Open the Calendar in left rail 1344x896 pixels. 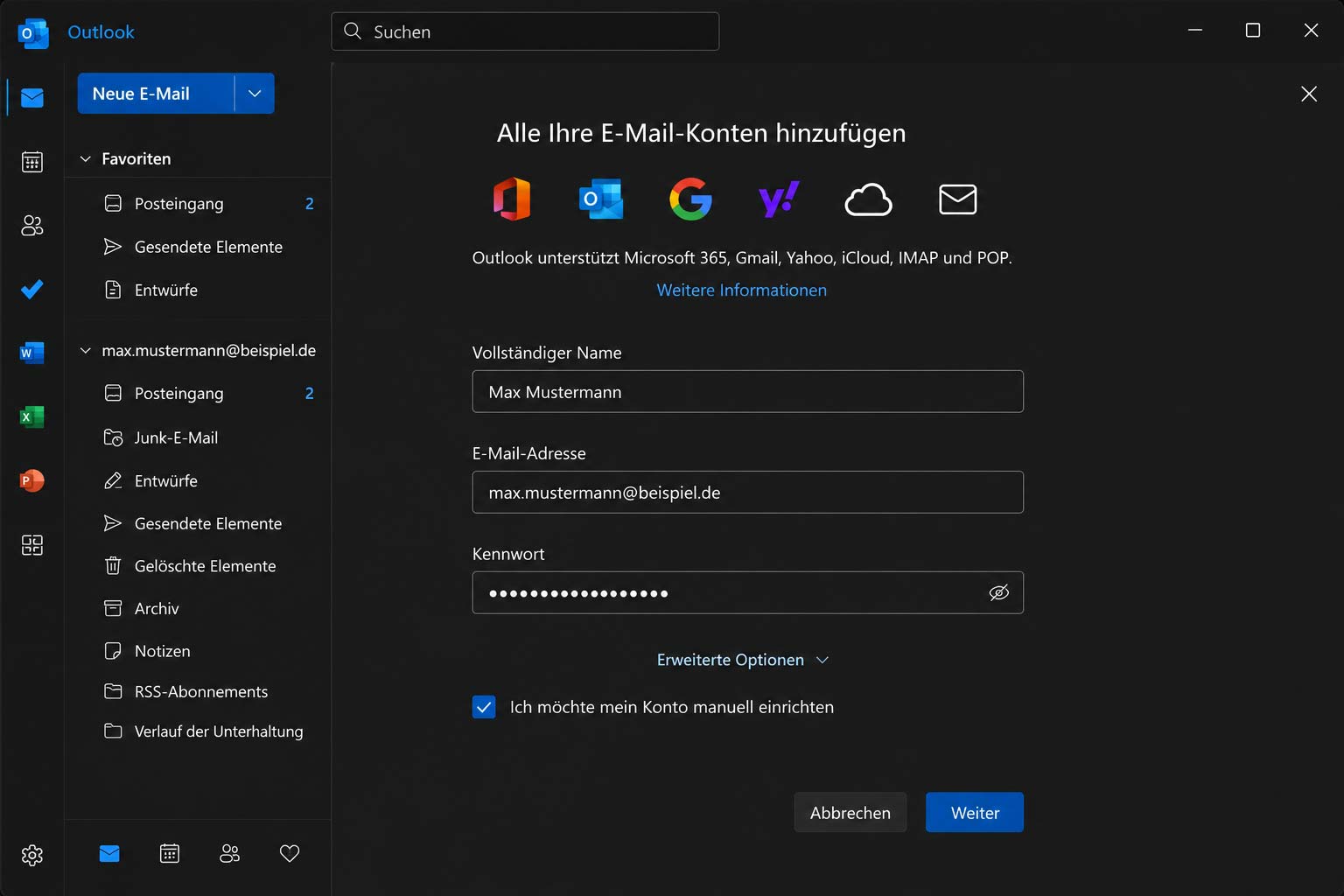click(x=32, y=162)
